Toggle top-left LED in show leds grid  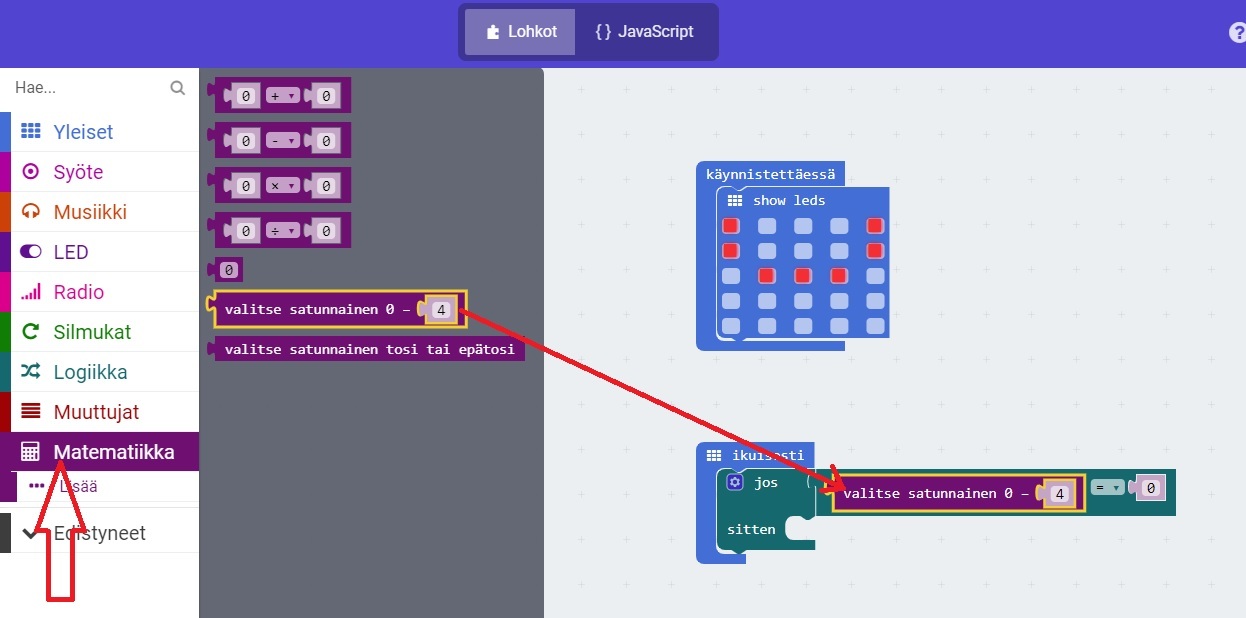[731, 226]
